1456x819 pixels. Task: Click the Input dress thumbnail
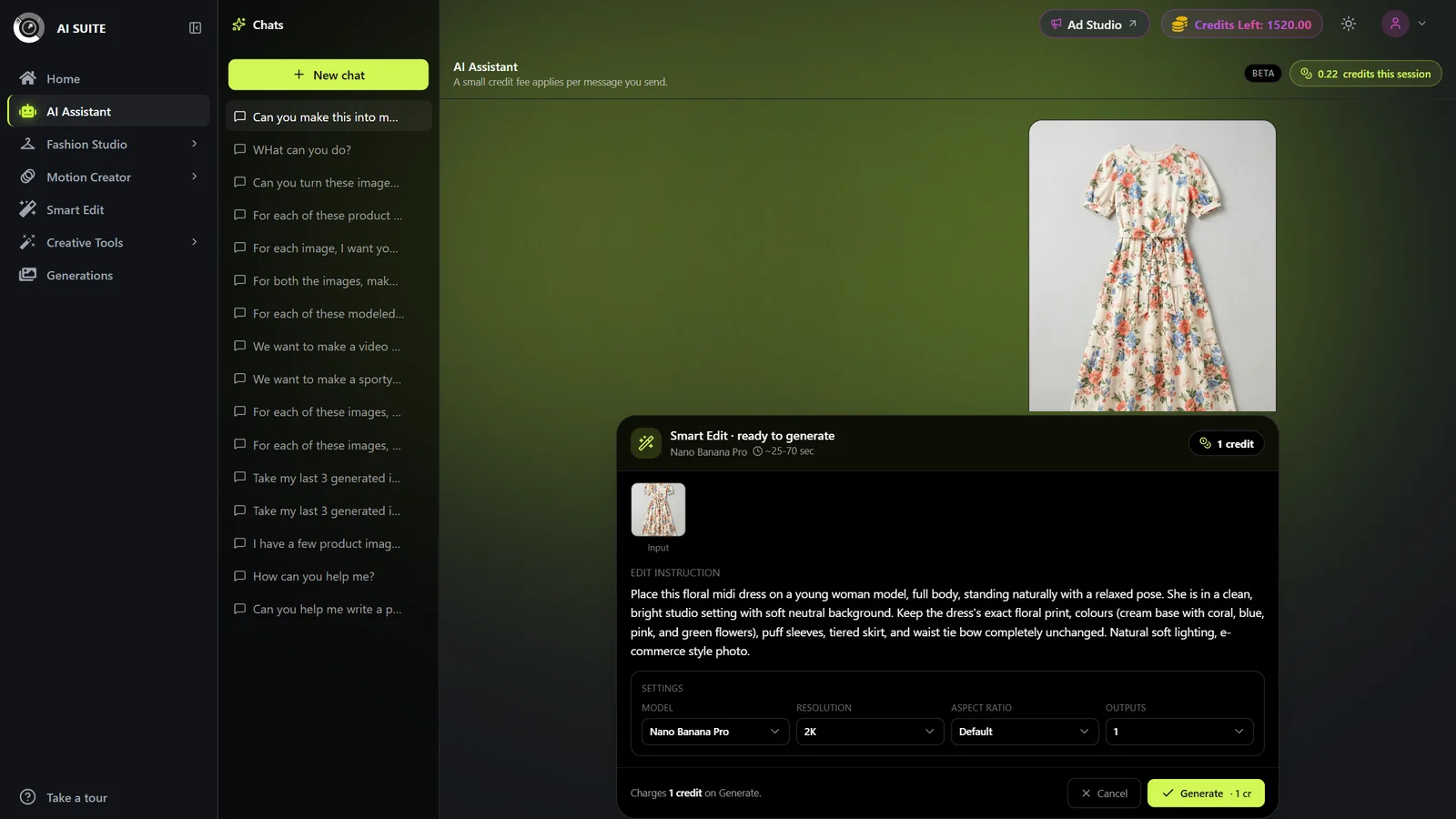(x=658, y=510)
